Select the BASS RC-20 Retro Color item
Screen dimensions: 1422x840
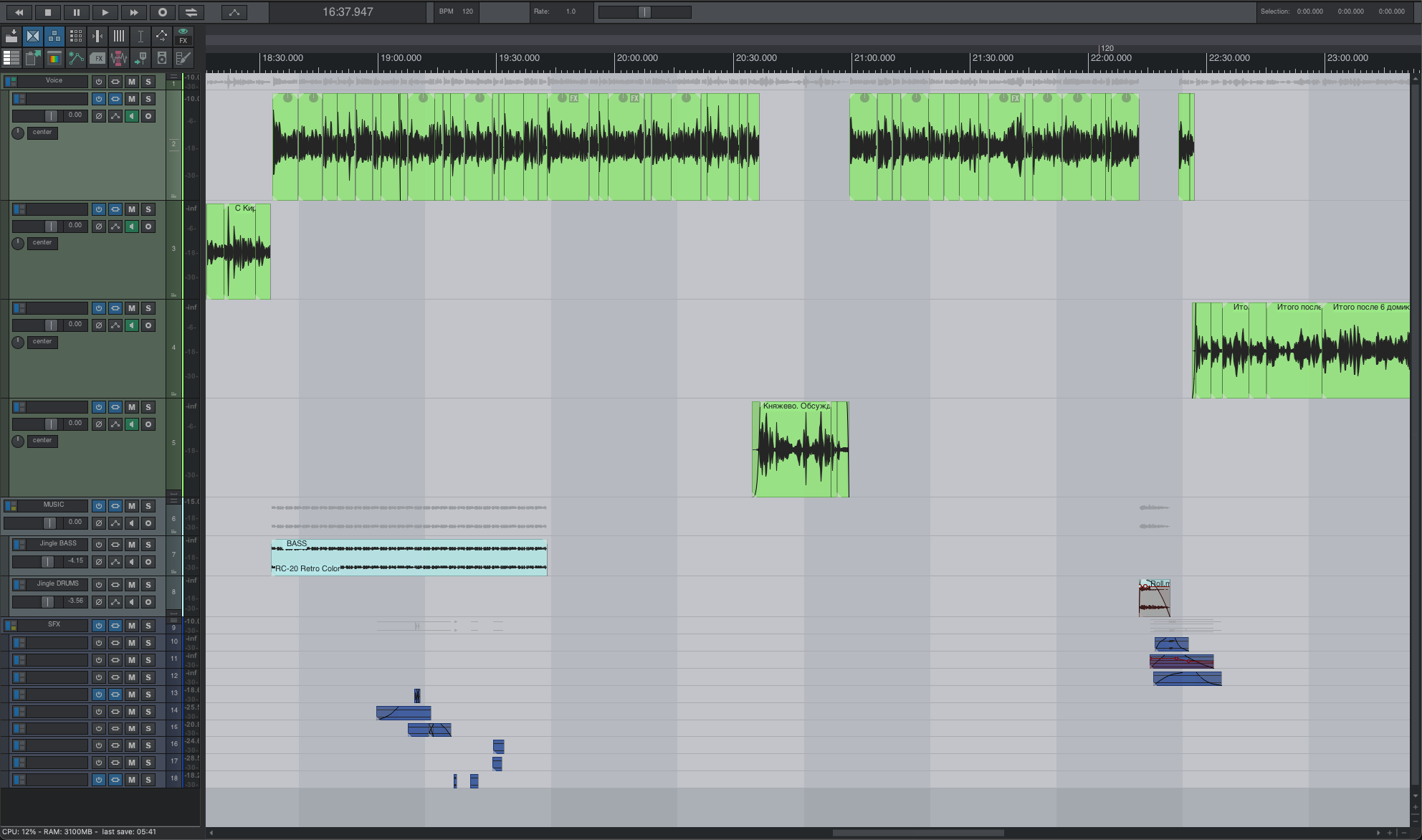[x=409, y=558]
